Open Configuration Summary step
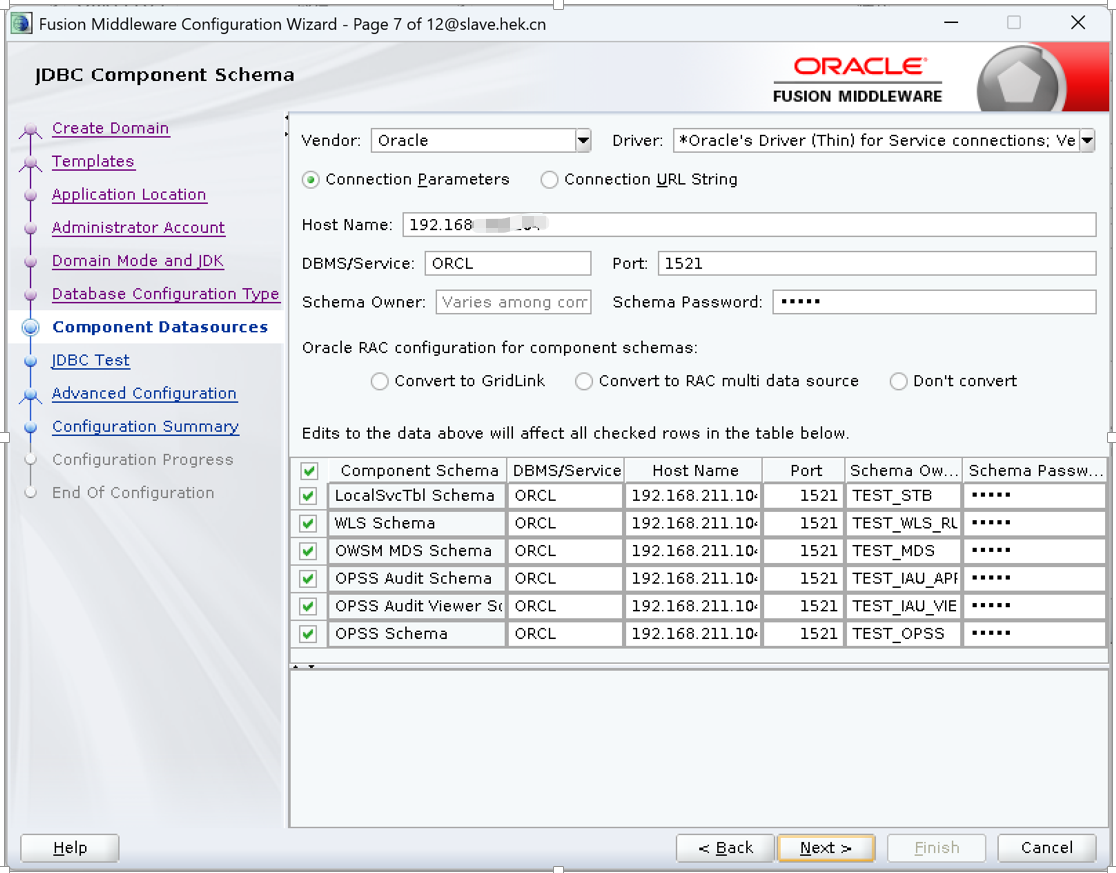Screen dimensions: 1116x873 coord(145,426)
